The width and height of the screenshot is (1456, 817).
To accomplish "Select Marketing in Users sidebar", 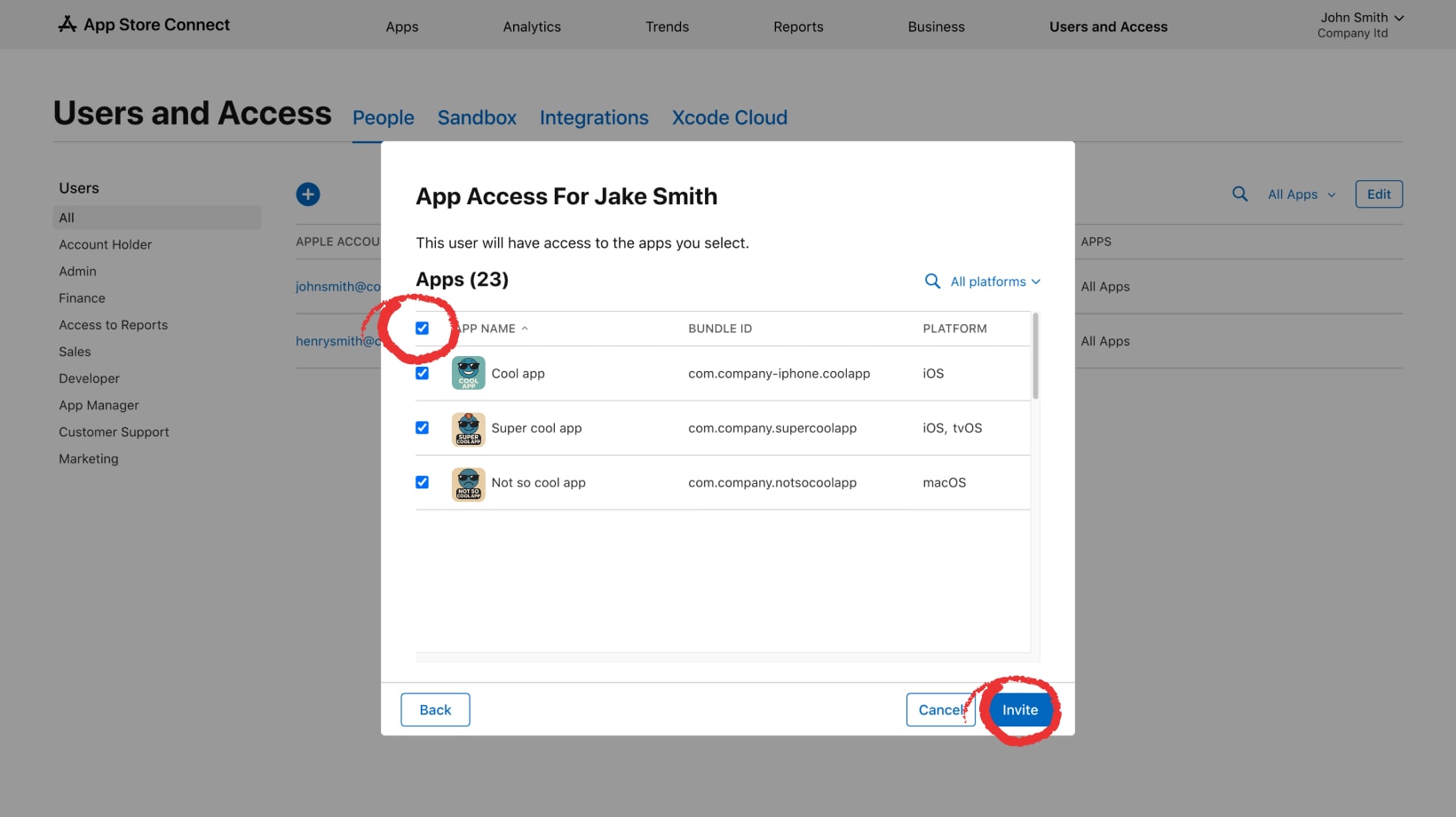I will point(88,458).
